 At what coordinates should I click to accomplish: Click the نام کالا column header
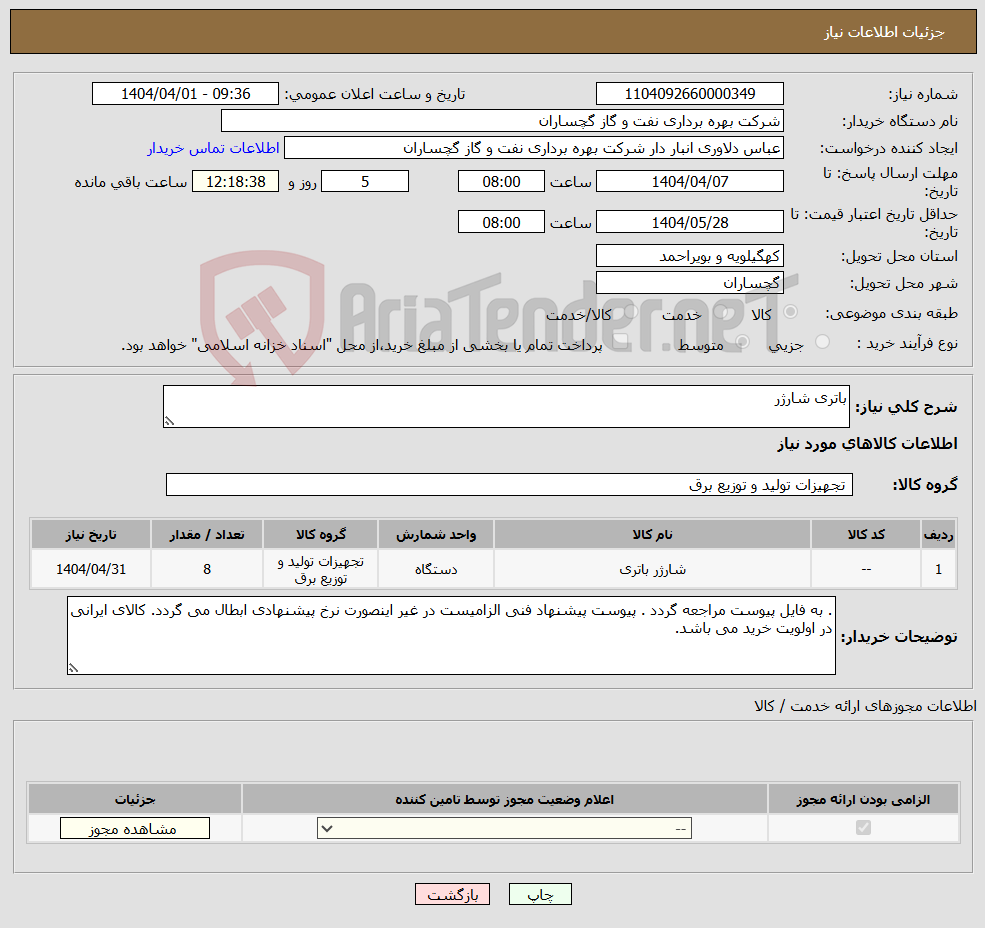652,535
